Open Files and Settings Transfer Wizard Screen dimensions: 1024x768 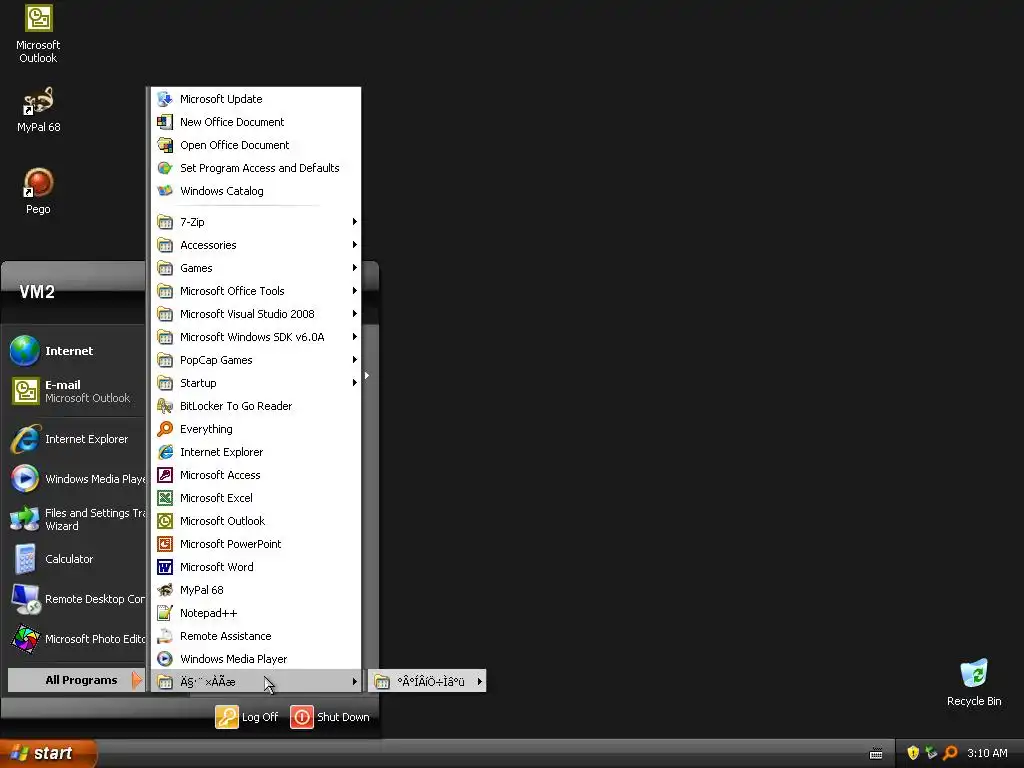pos(75,519)
